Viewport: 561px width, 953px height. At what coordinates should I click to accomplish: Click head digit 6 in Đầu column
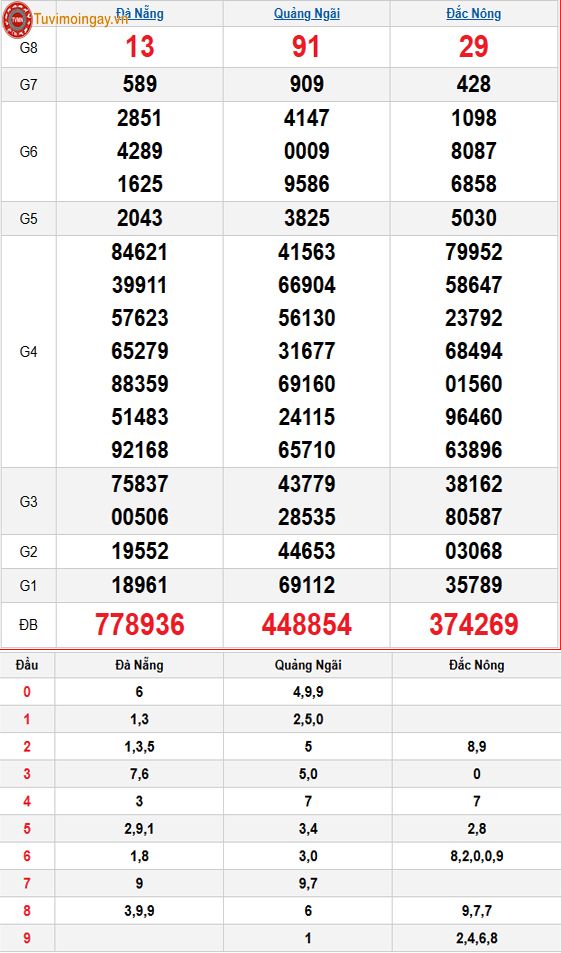pos(27,856)
